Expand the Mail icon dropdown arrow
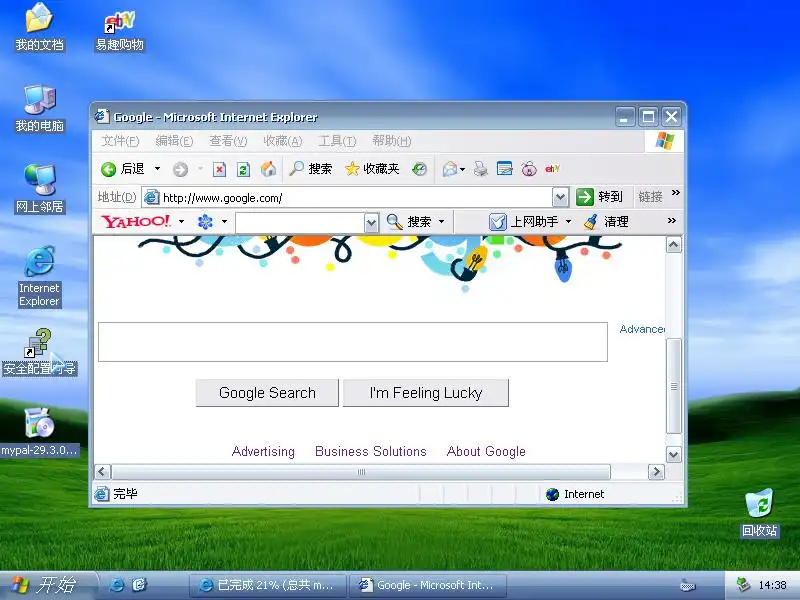This screenshot has width=800, height=600. [x=462, y=169]
